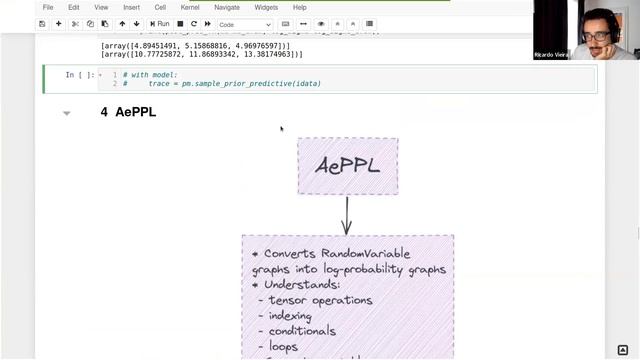Cut the selected cell with scissors icon
Screen dimensions: 640x360
coord(75,24)
